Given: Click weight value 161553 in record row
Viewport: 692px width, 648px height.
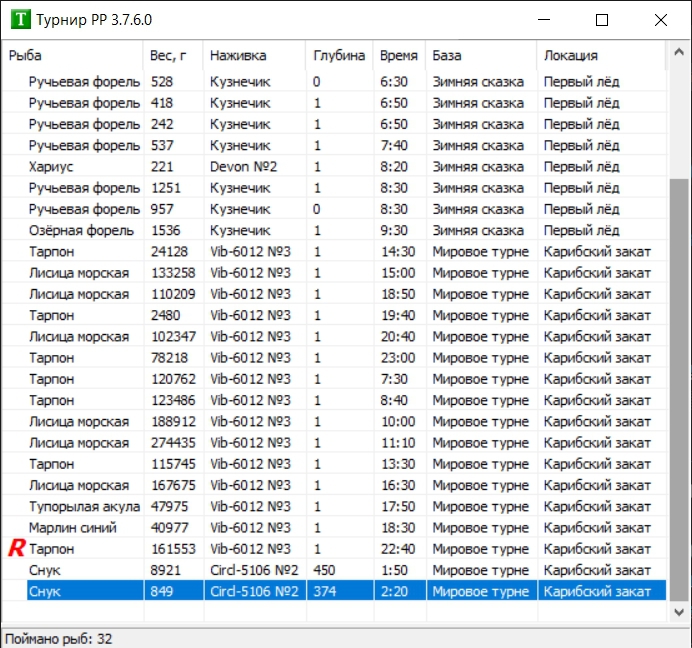Looking at the screenshot, I should [x=173, y=549].
